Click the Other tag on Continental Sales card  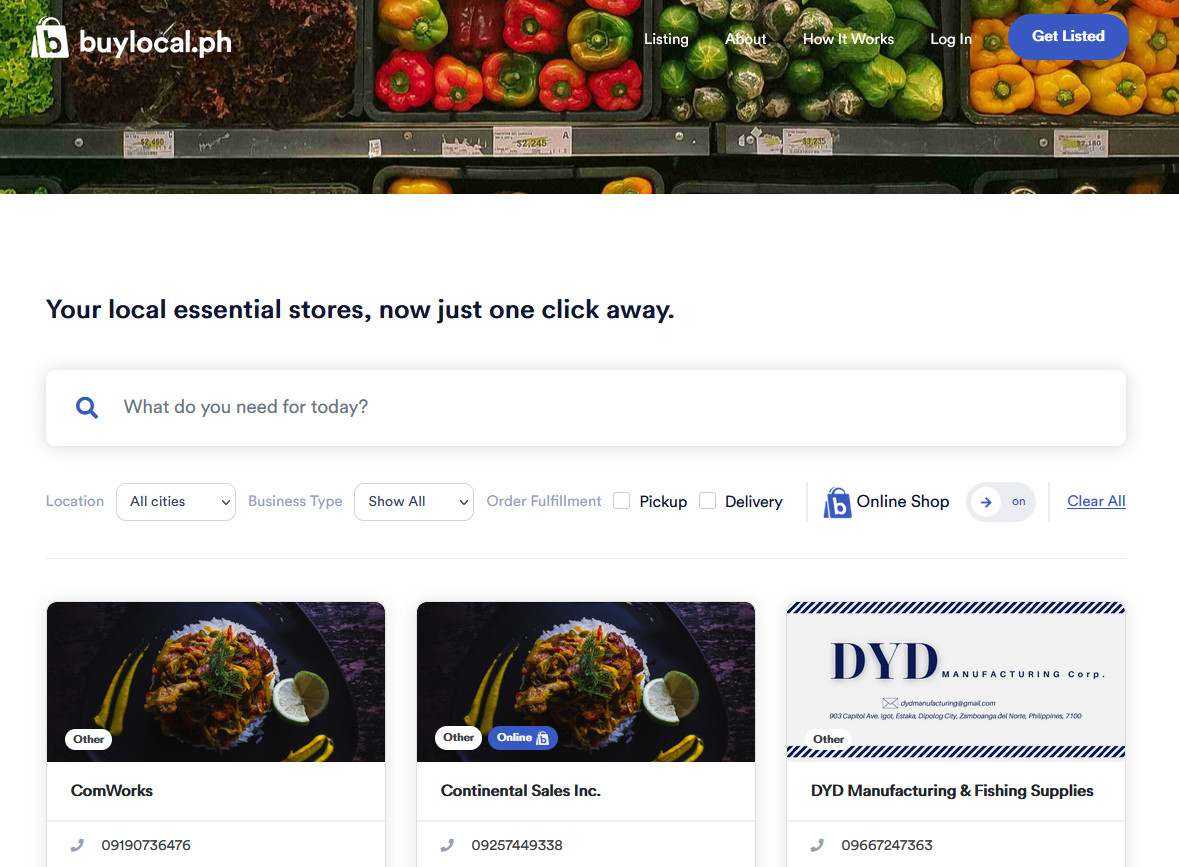point(459,738)
